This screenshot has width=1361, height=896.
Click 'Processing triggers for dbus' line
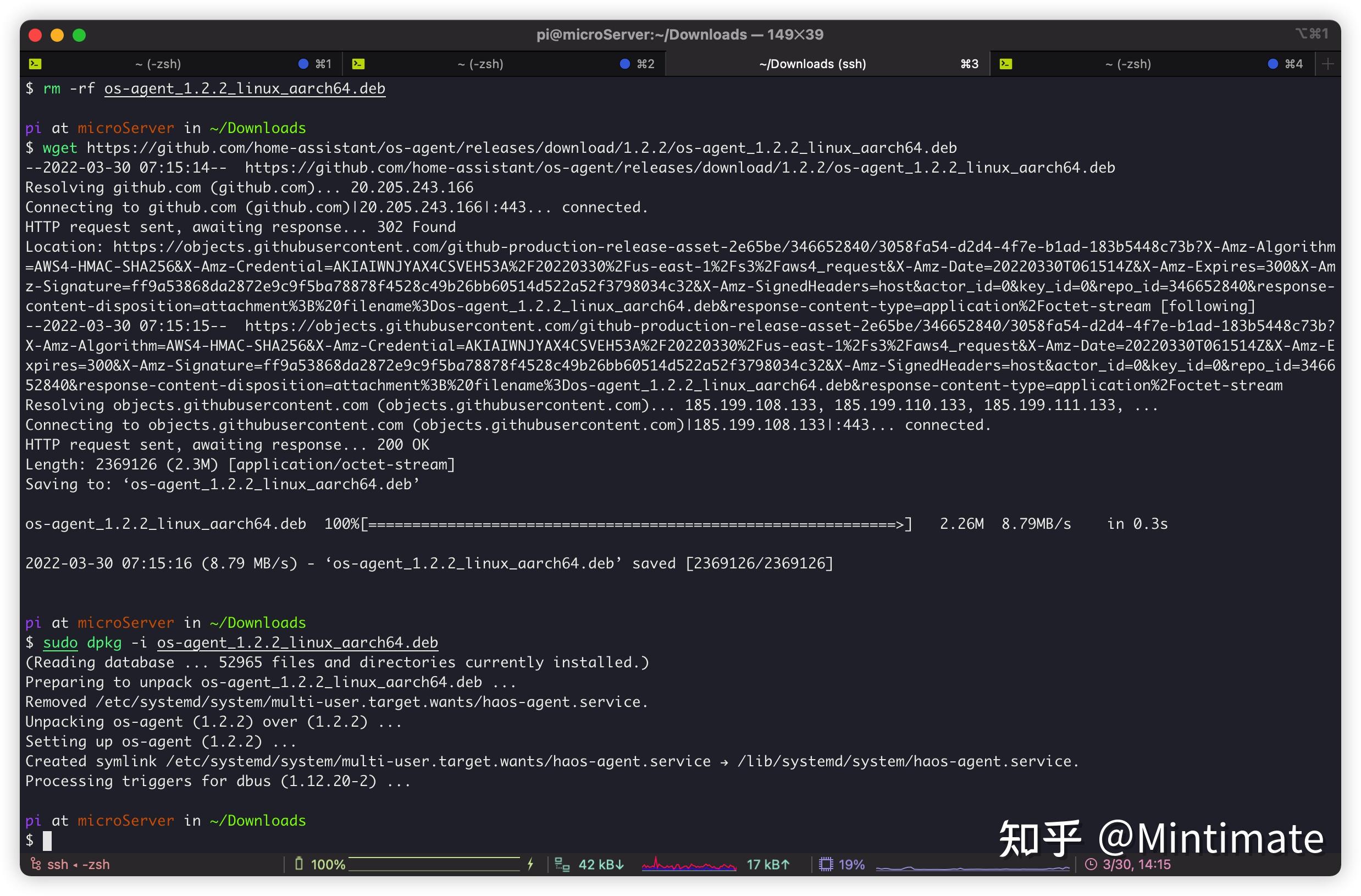click(x=218, y=781)
